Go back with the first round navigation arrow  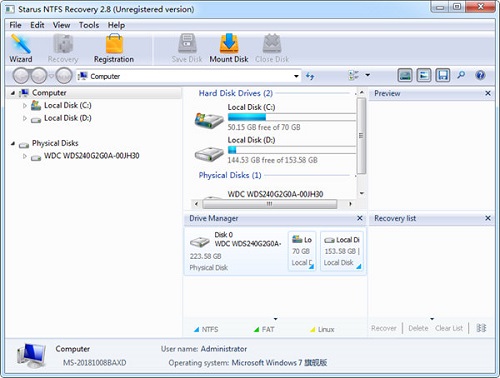coord(21,76)
